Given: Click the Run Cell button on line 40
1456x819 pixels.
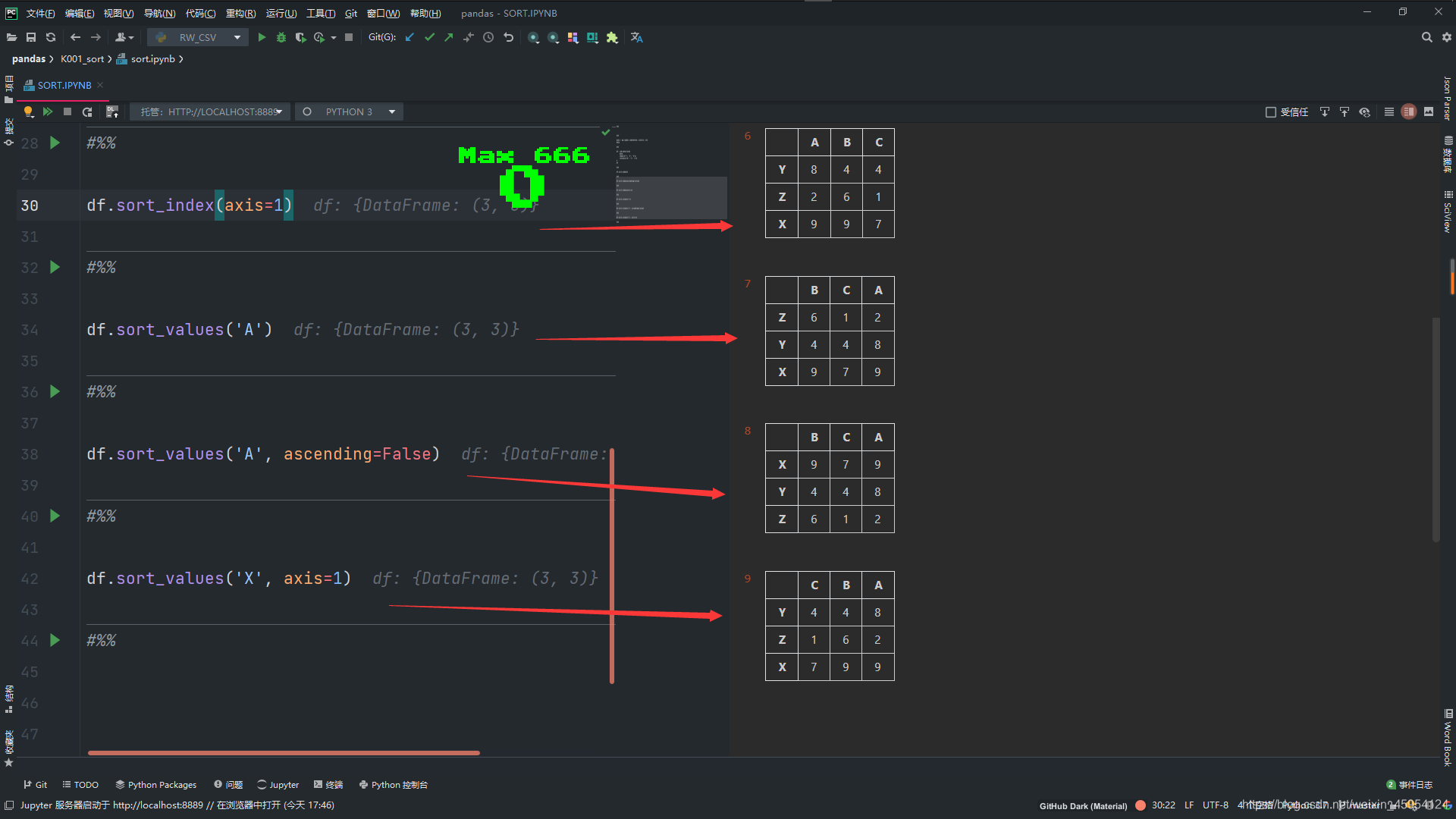Looking at the screenshot, I should [x=55, y=514].
